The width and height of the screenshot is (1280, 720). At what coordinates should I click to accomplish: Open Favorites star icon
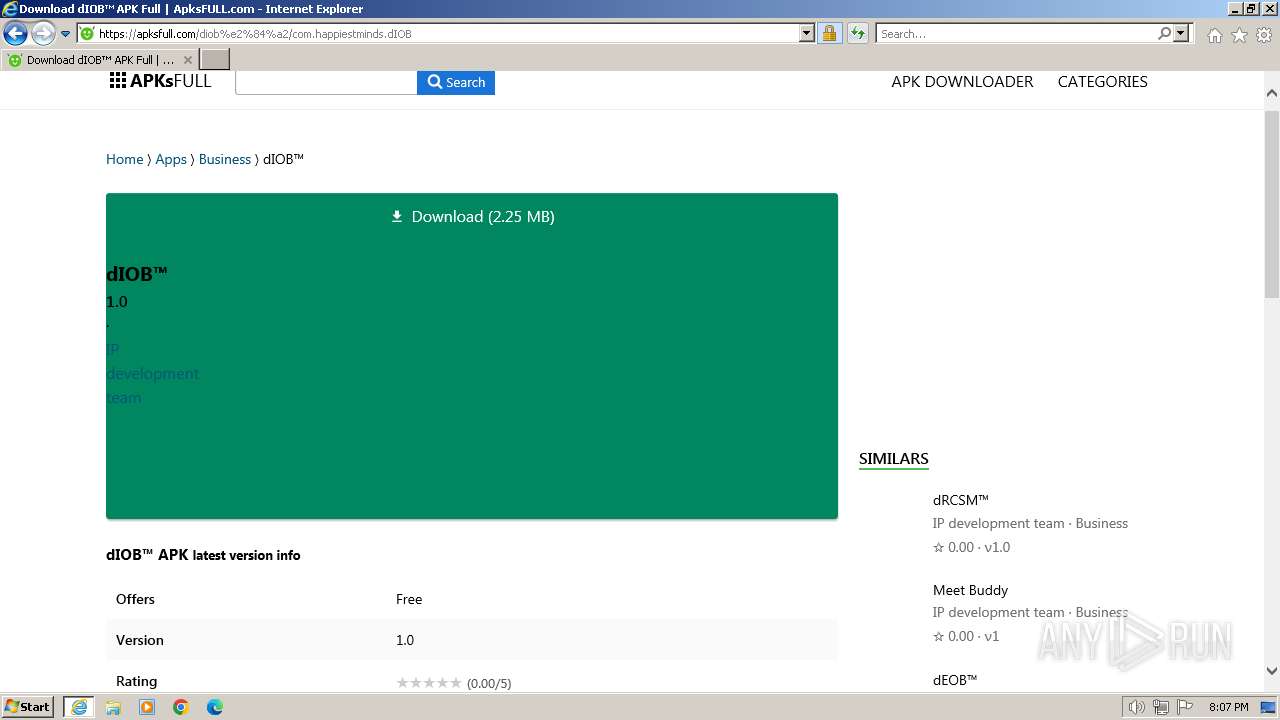pyautogui.click(x=1239, y=35)
